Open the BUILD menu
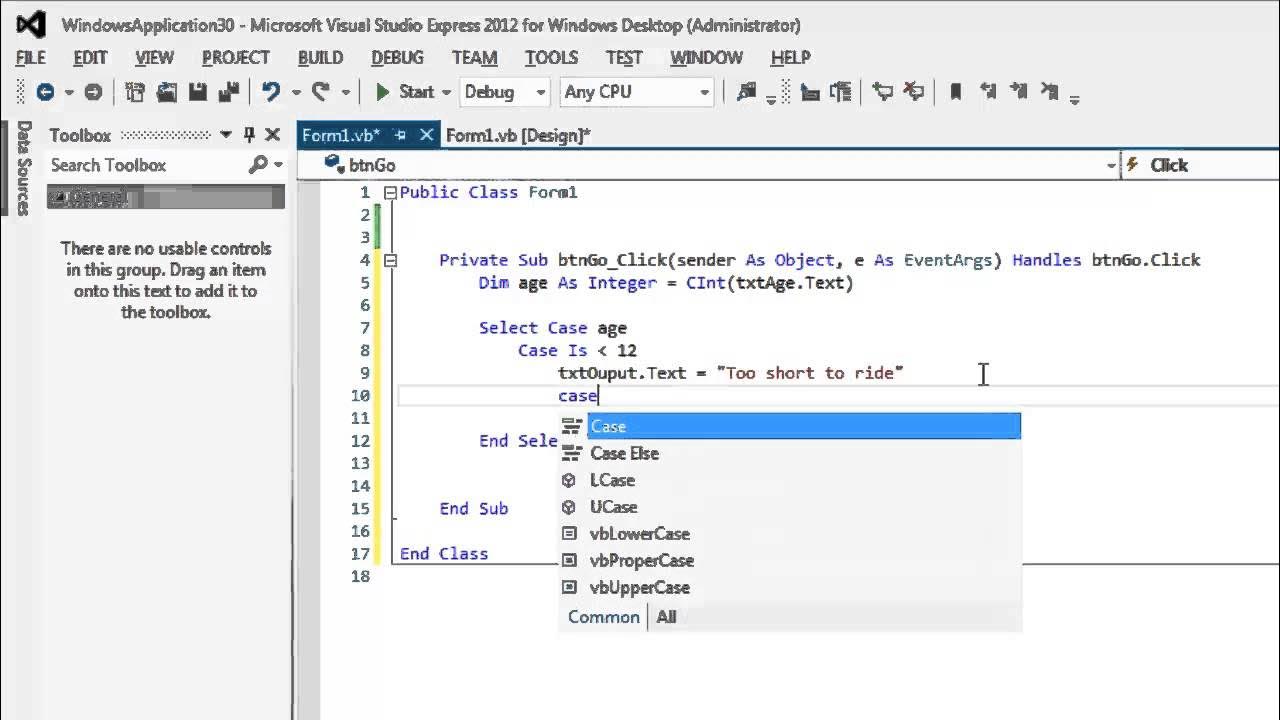The width and height of the screenshot is (1280, 720). click(x=320, y=57)
